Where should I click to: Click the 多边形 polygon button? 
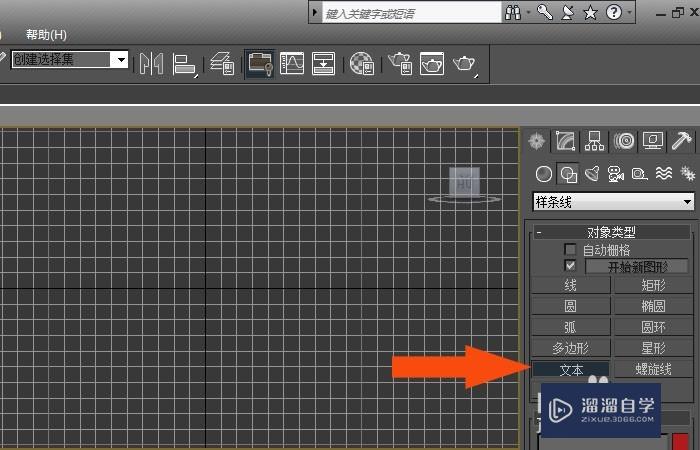coord(571,348)
